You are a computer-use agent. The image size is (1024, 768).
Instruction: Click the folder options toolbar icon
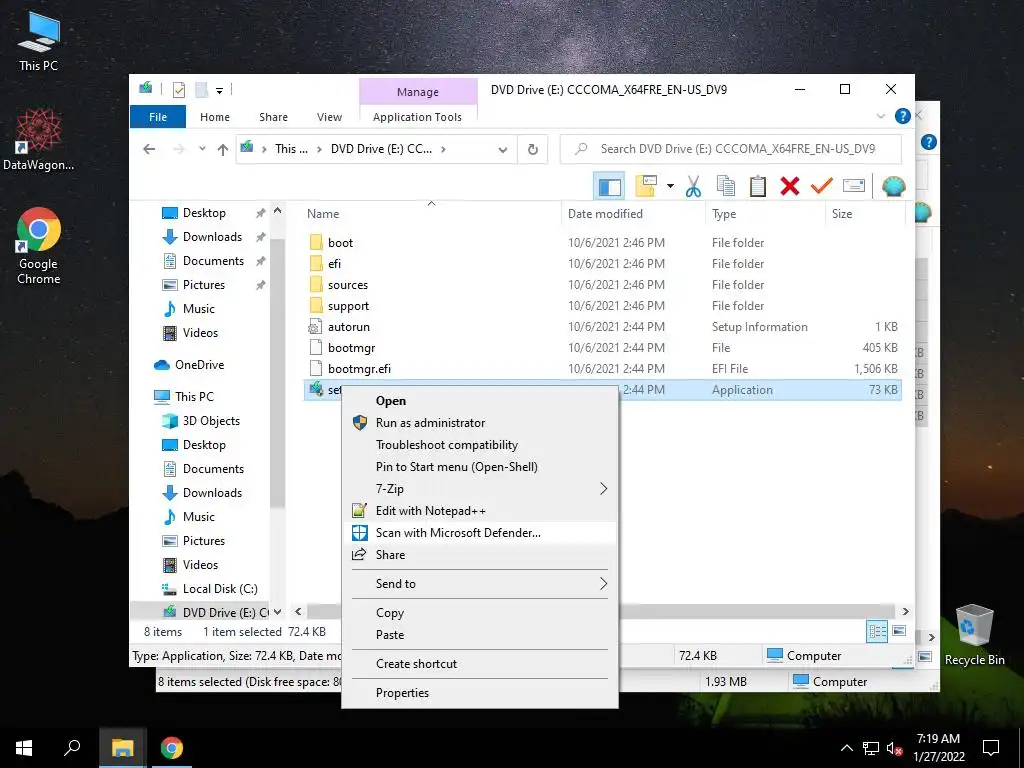pyautogui.click(x=646, y=186)
